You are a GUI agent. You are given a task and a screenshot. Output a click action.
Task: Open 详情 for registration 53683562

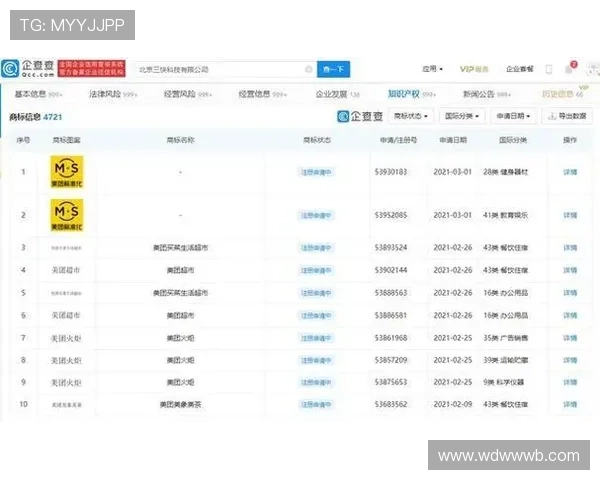pyautogui.click(x=570, y=405)
